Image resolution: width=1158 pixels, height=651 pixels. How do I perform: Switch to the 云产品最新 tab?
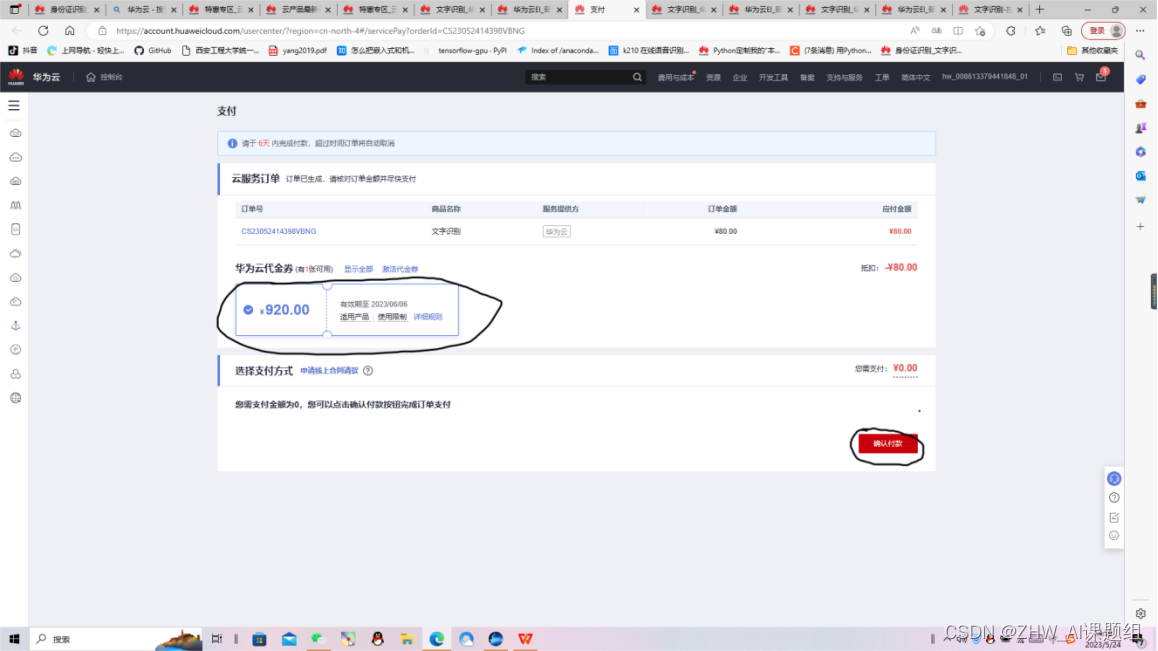pyautogui.click(x=299, y=10)
